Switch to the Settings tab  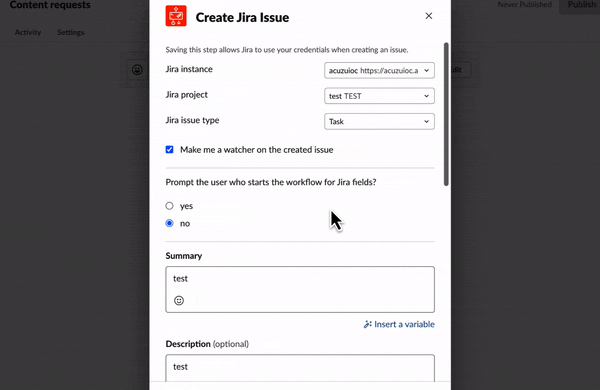click(70, 32)
